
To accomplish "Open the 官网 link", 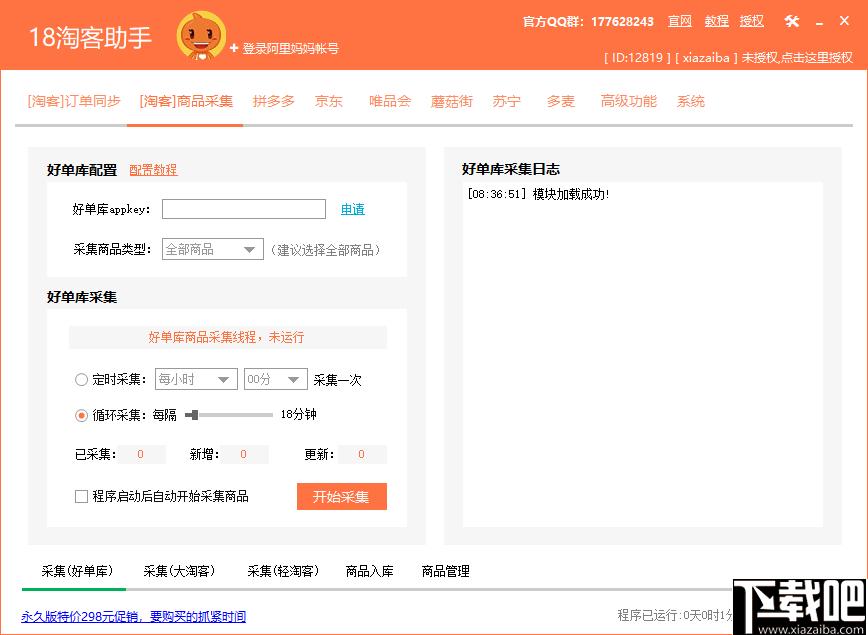I will (x=680, y=22).
